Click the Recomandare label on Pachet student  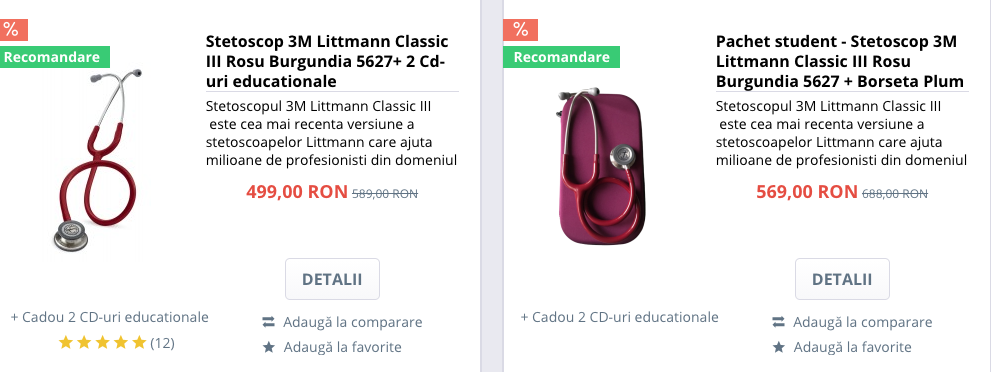[x=561, y=57]
